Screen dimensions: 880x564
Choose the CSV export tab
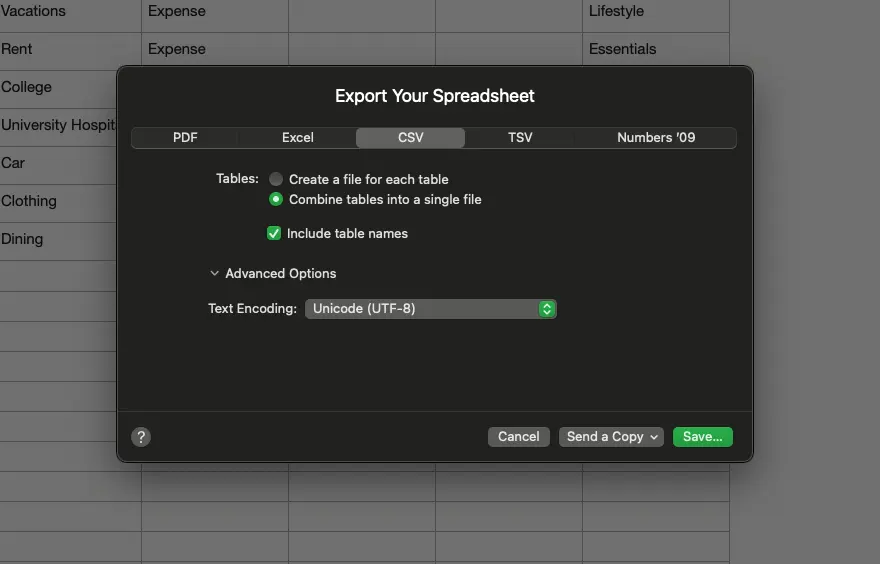410,138
